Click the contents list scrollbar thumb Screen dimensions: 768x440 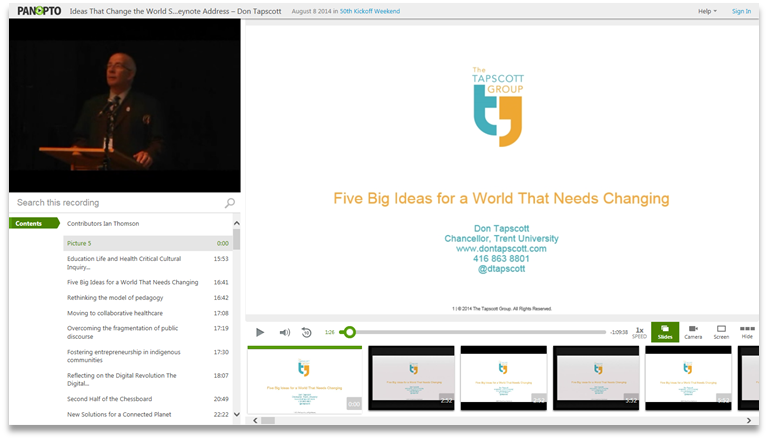pyautogui.click(x=237, y=240)
